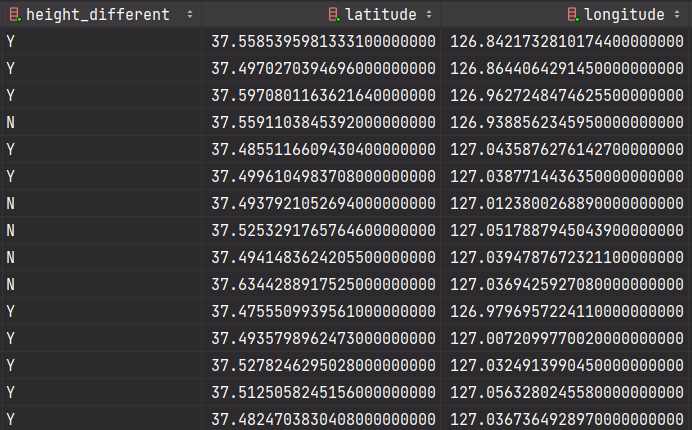Viewport: 692px width, 430px height.
Task: Select latitude cell 37.512505824515600000000
Action: [321, 392]
